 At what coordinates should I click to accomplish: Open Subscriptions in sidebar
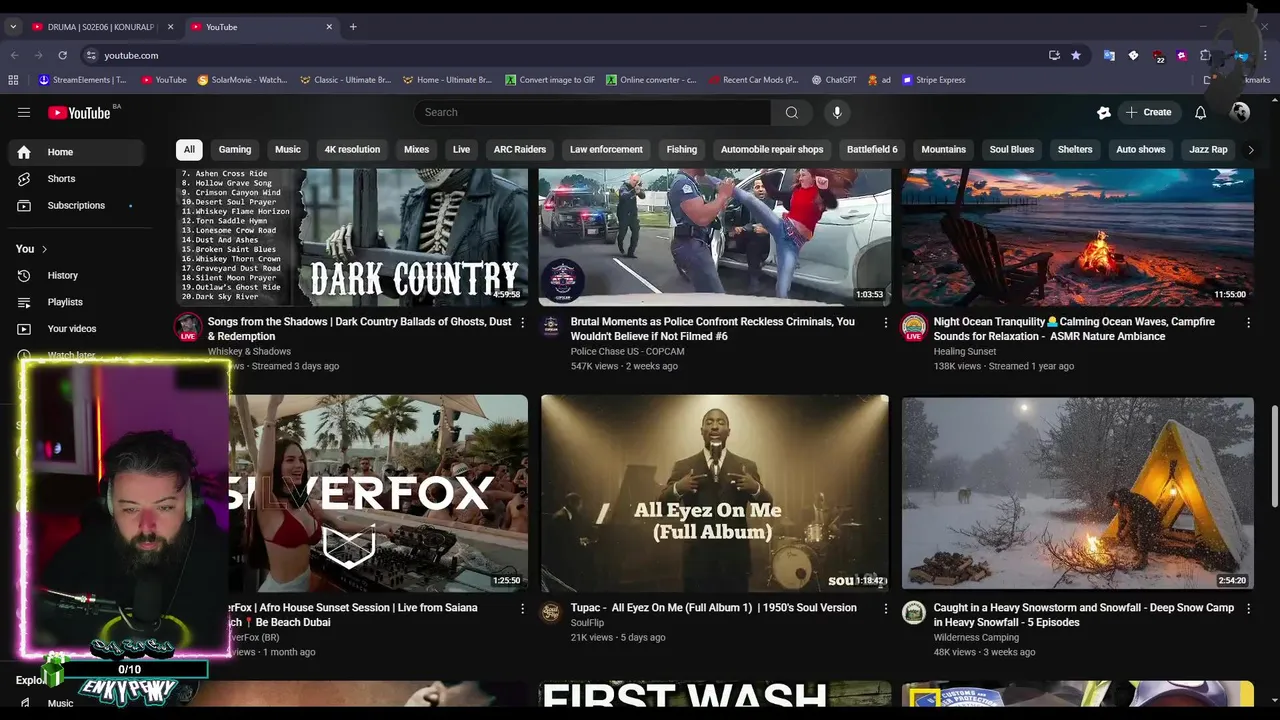pos(76,206)
